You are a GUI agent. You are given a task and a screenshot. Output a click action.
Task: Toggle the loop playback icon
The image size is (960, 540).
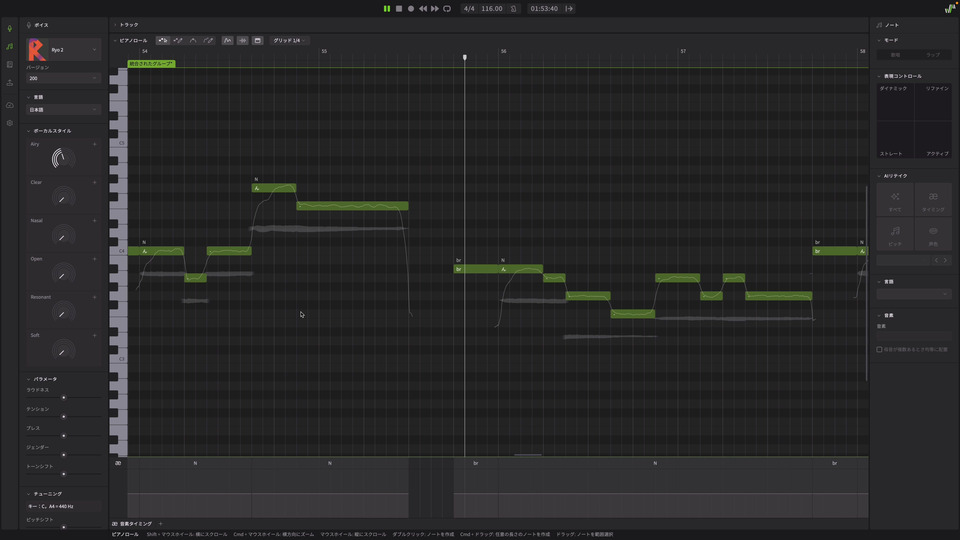click(447, 9)
